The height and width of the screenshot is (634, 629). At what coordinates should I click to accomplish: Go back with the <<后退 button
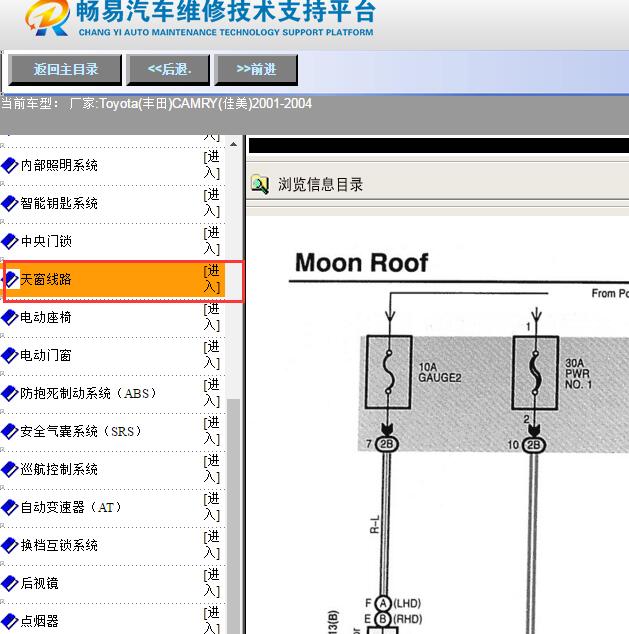168,70
